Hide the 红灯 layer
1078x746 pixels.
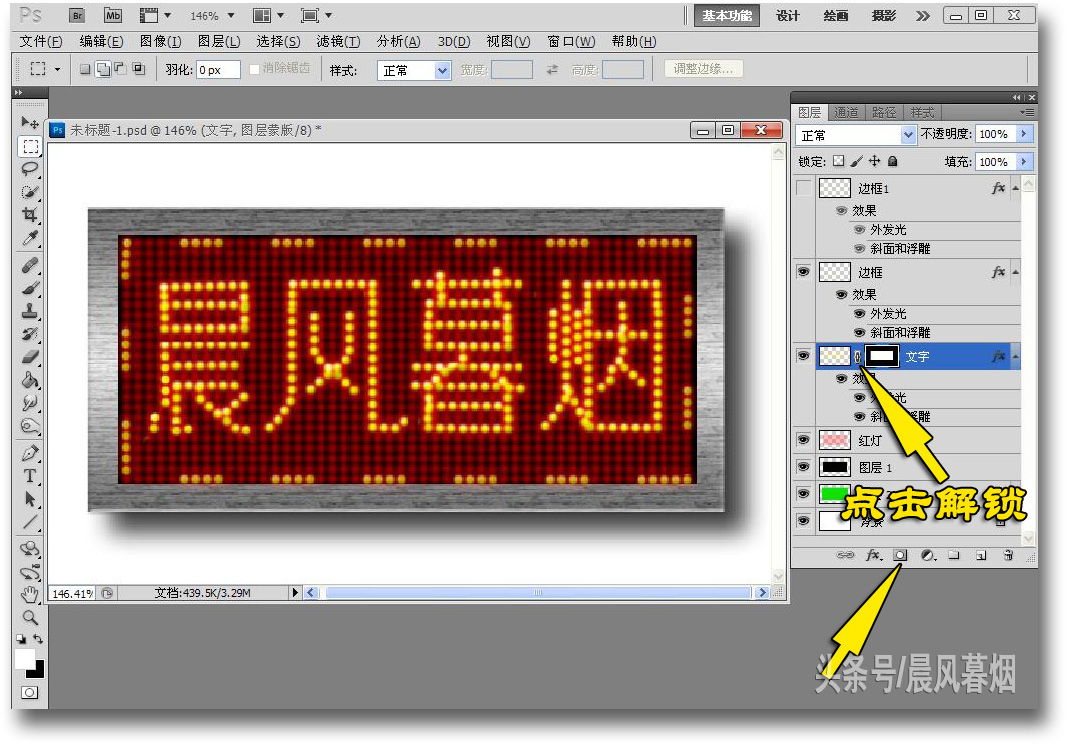[805, 440]
